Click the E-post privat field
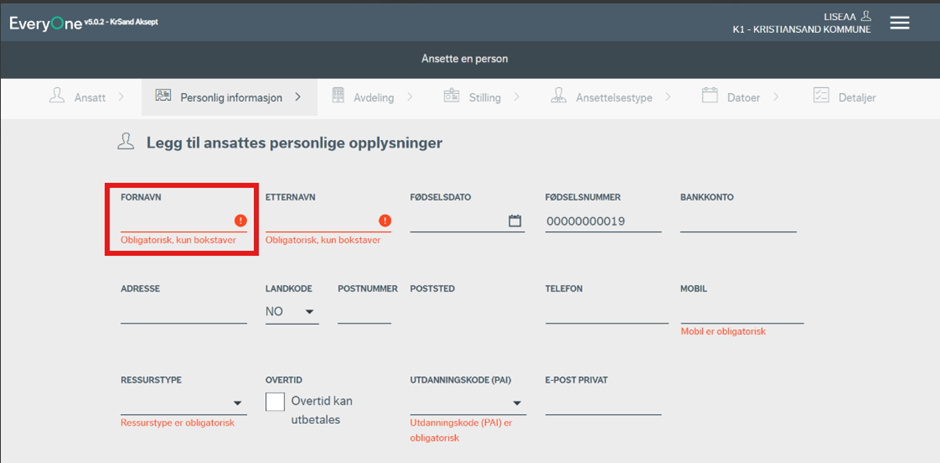 (x=603, y=403)
